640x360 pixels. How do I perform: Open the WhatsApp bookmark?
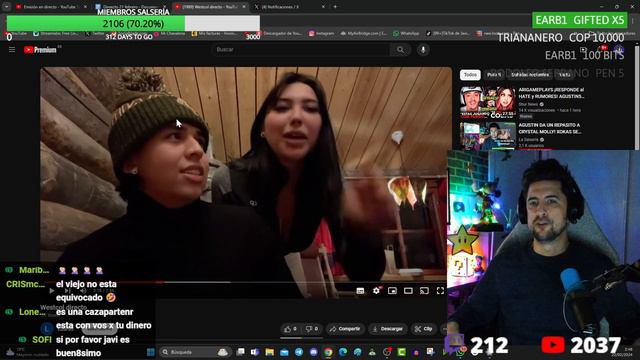pyautogui.click(x=406, y=33)
